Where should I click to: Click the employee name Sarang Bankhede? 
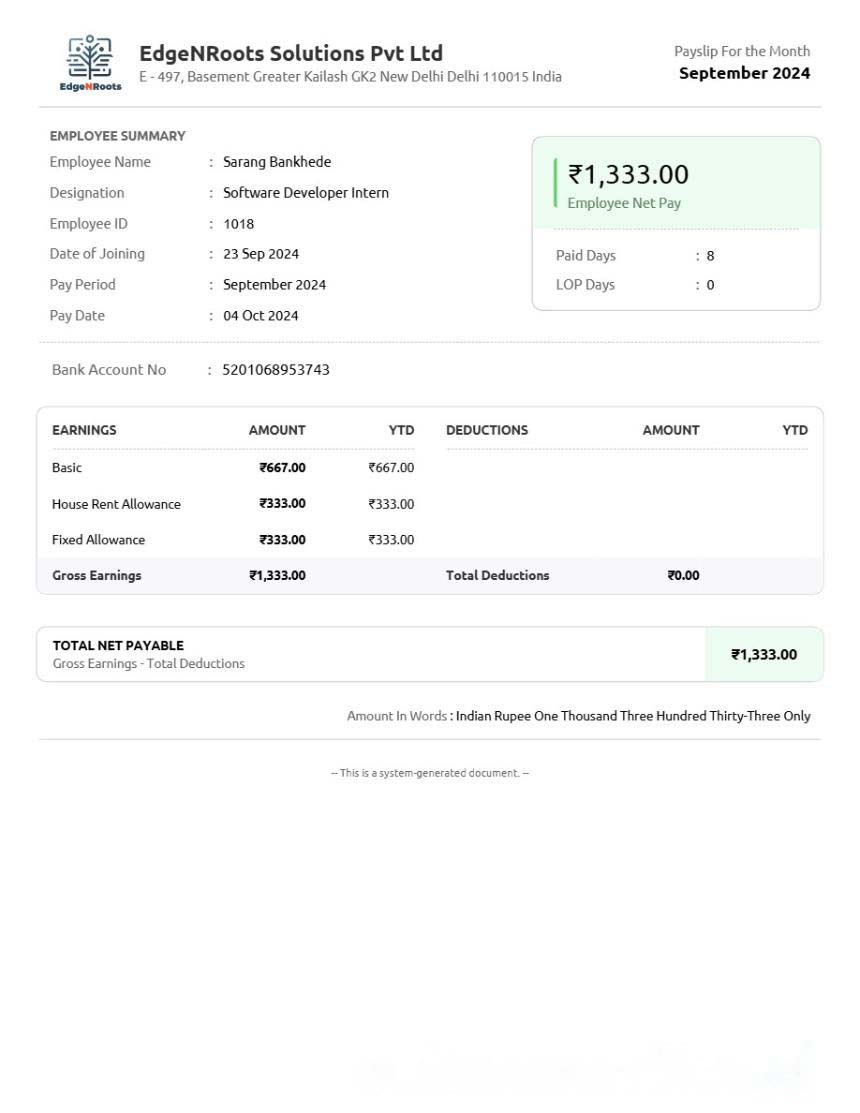[x=276, y=162]
